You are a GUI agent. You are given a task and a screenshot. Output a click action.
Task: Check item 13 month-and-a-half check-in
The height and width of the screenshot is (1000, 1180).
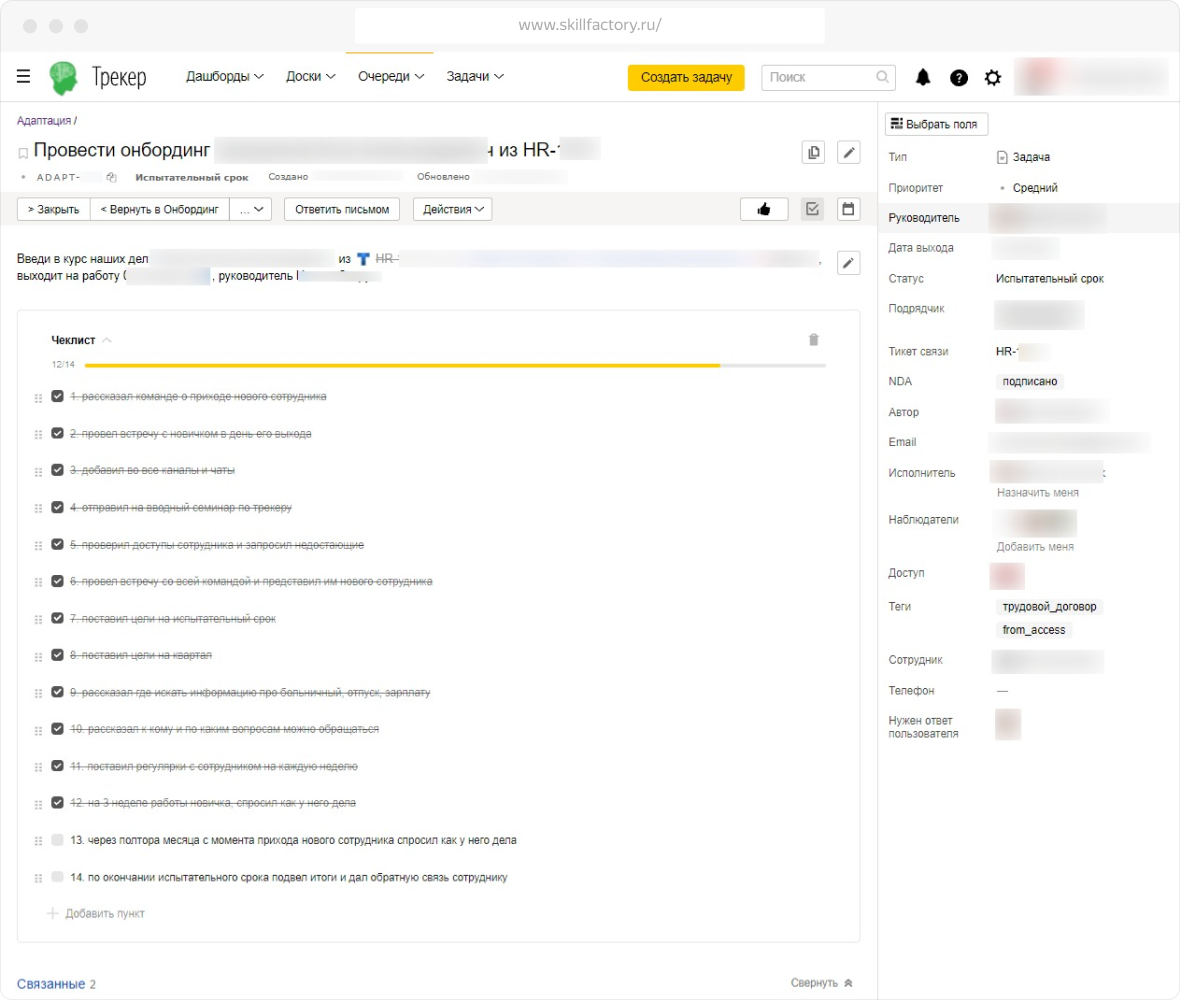(x=57, y=840)
